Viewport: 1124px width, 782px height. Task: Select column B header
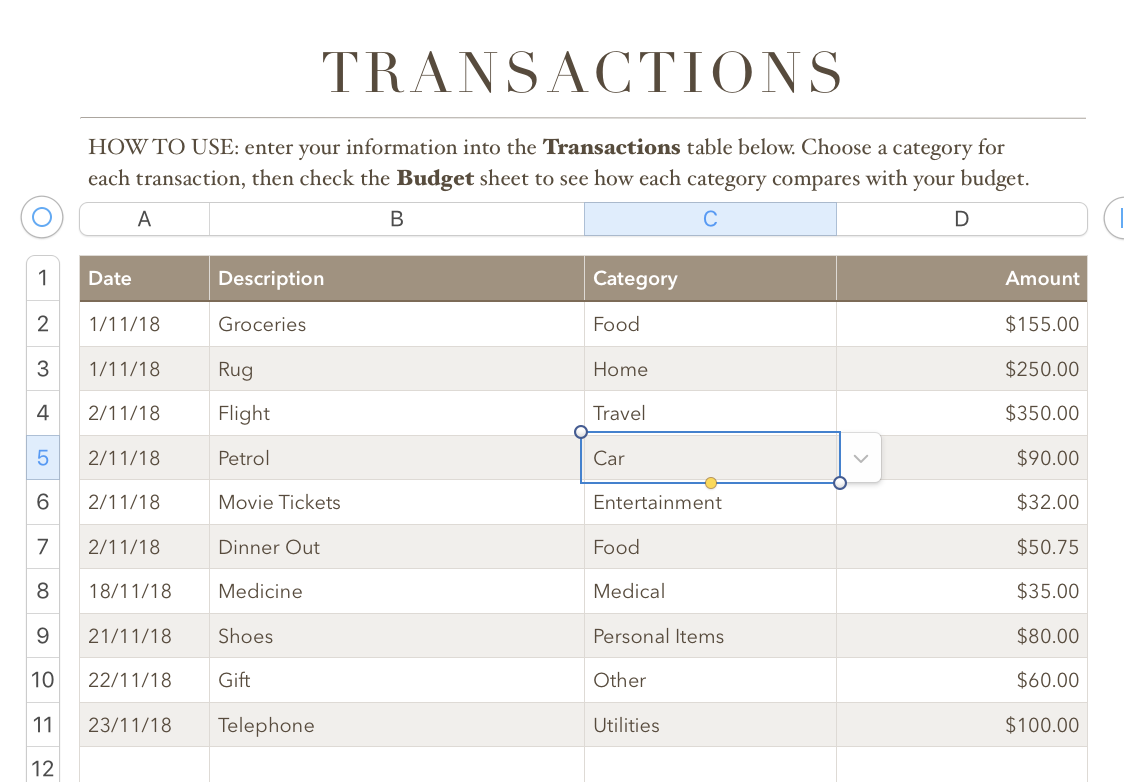(396, 219)
